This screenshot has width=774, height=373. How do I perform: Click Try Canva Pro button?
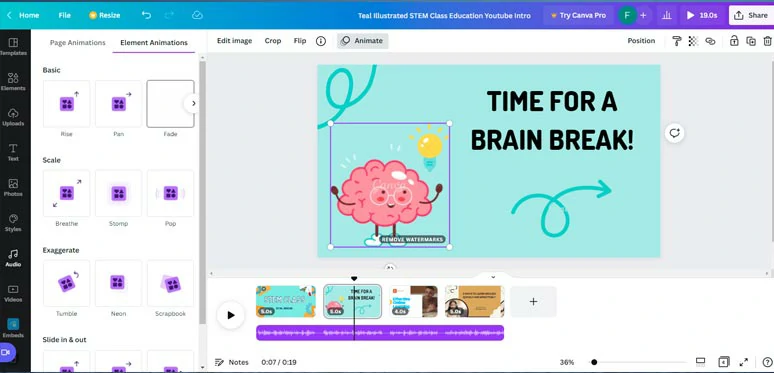pos(578,15)
